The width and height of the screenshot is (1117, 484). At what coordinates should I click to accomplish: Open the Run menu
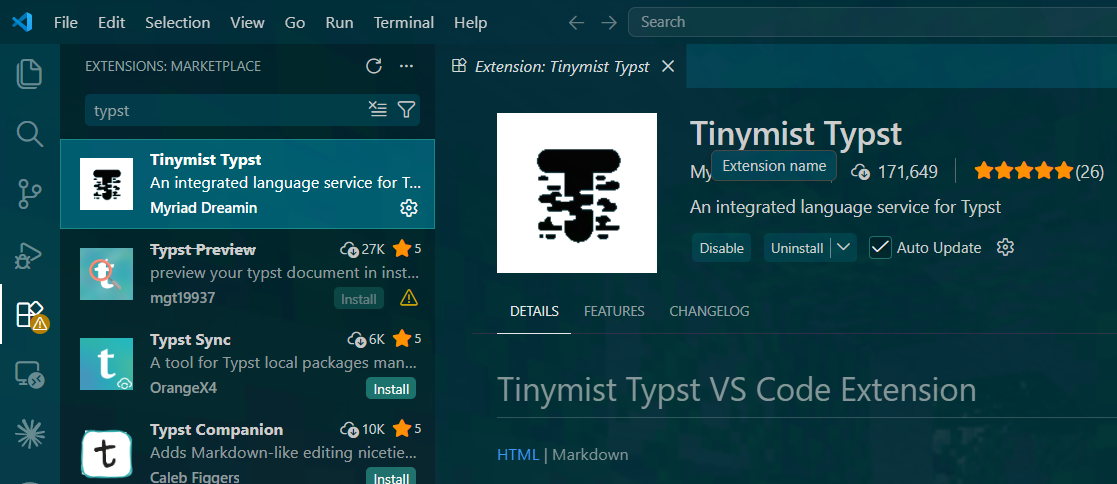[339, 22]
